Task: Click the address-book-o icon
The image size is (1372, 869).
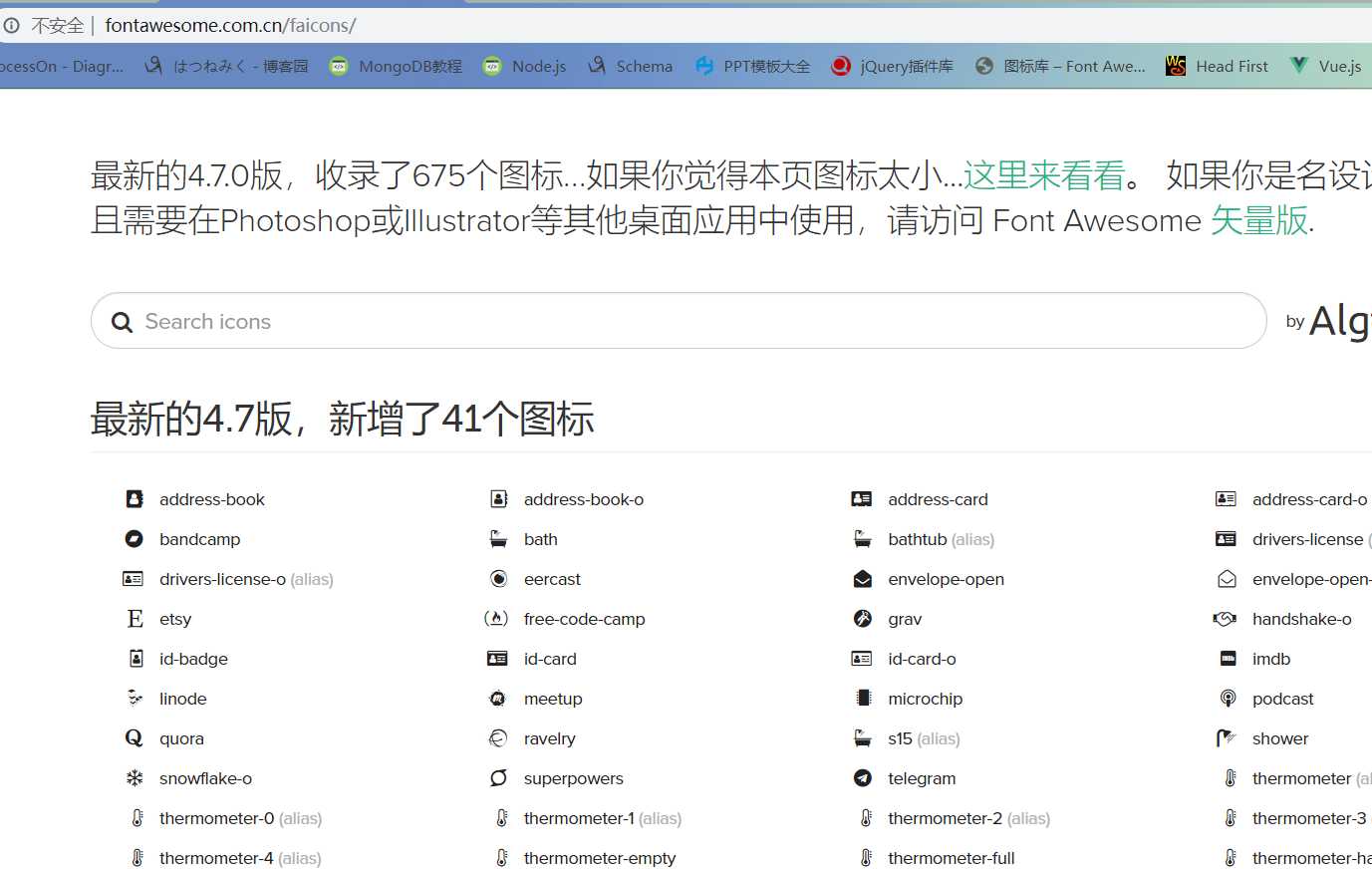Action: [499, 499]
